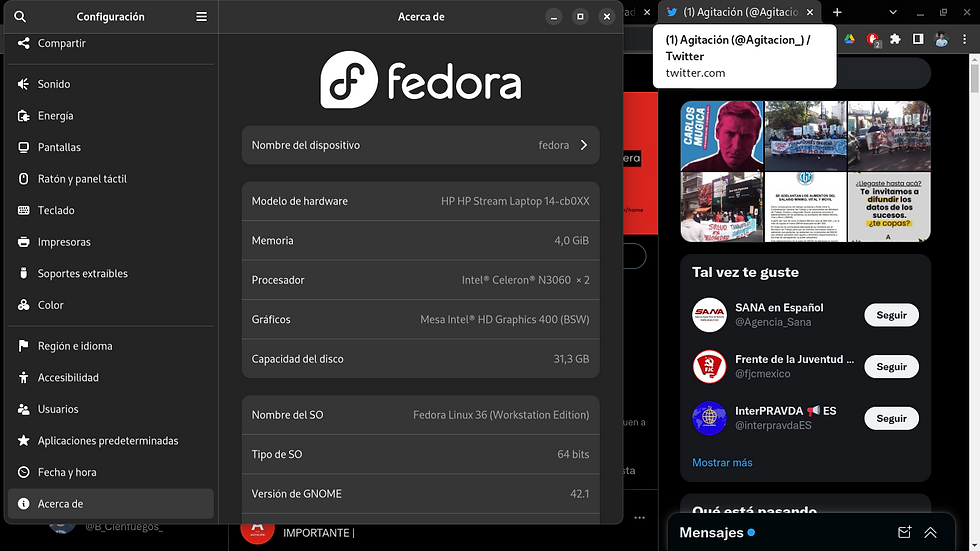Viewport: 980px width, 551px height.
Task: Open Nombre del dispositivo row chevron
Action: tap(584, 145)
